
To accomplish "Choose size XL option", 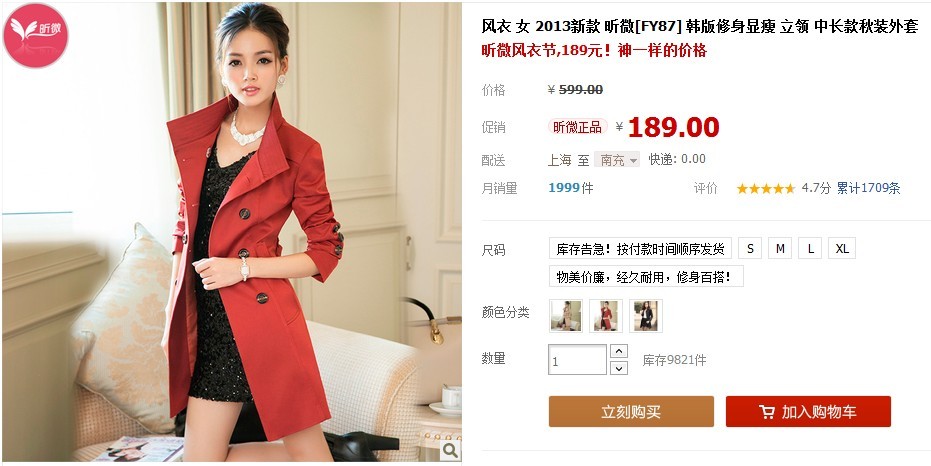I will click(x=842, y=248).
